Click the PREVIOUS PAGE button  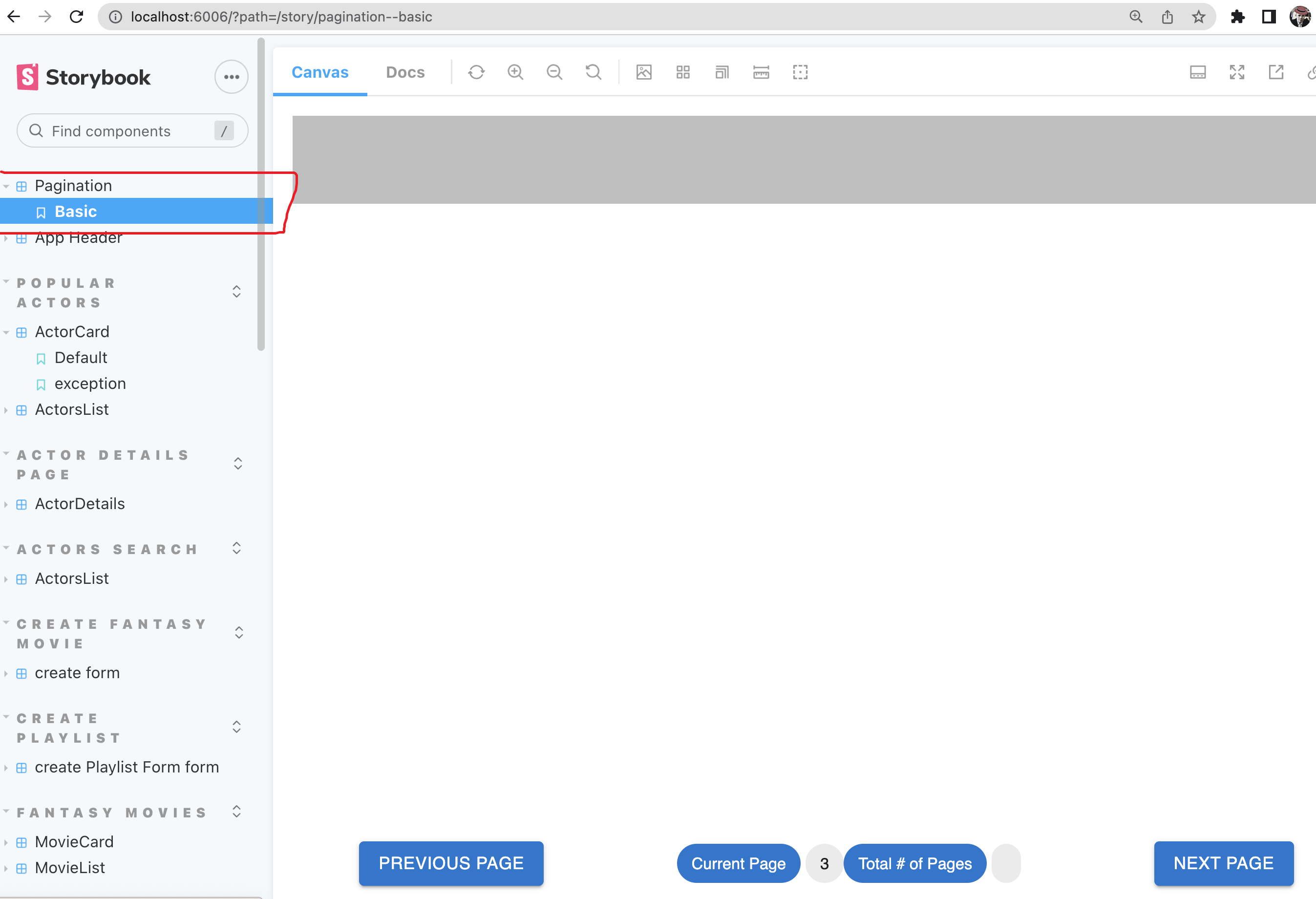(x=451, y=863)
